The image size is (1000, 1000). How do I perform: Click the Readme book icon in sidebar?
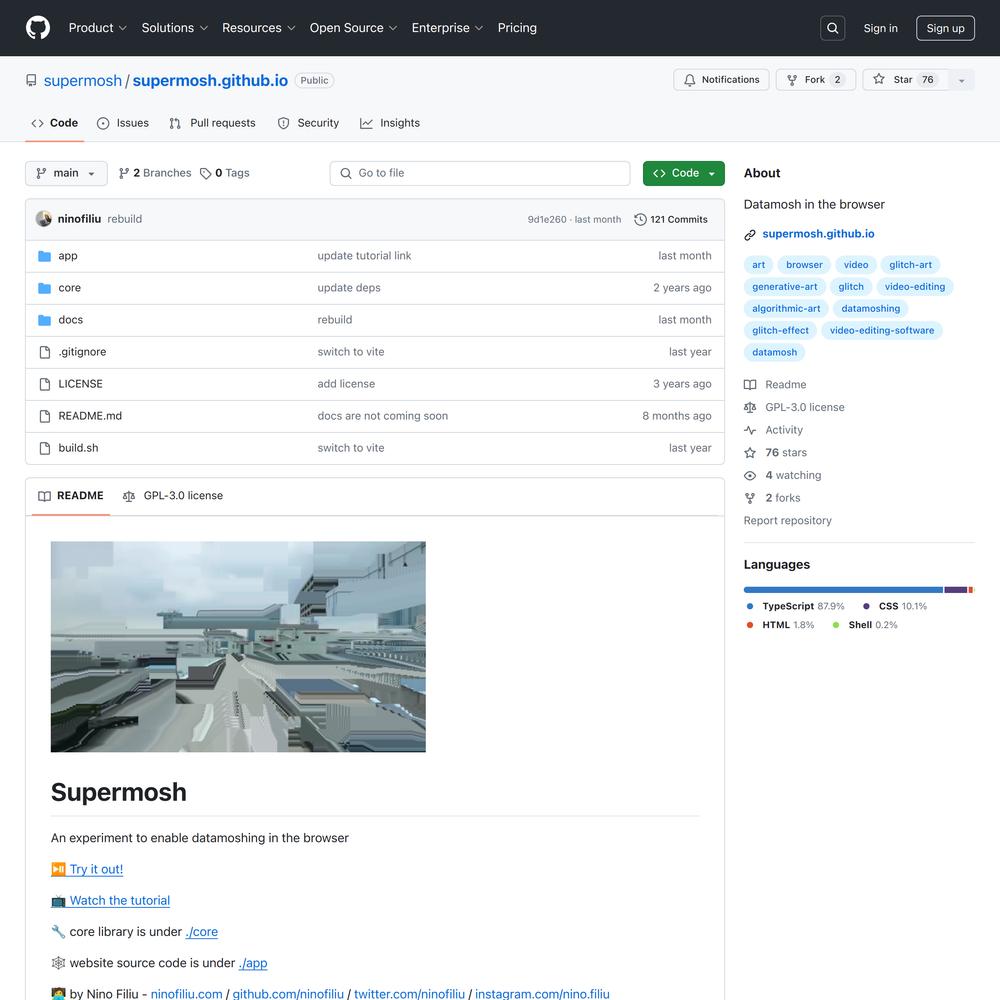point(750,385)
